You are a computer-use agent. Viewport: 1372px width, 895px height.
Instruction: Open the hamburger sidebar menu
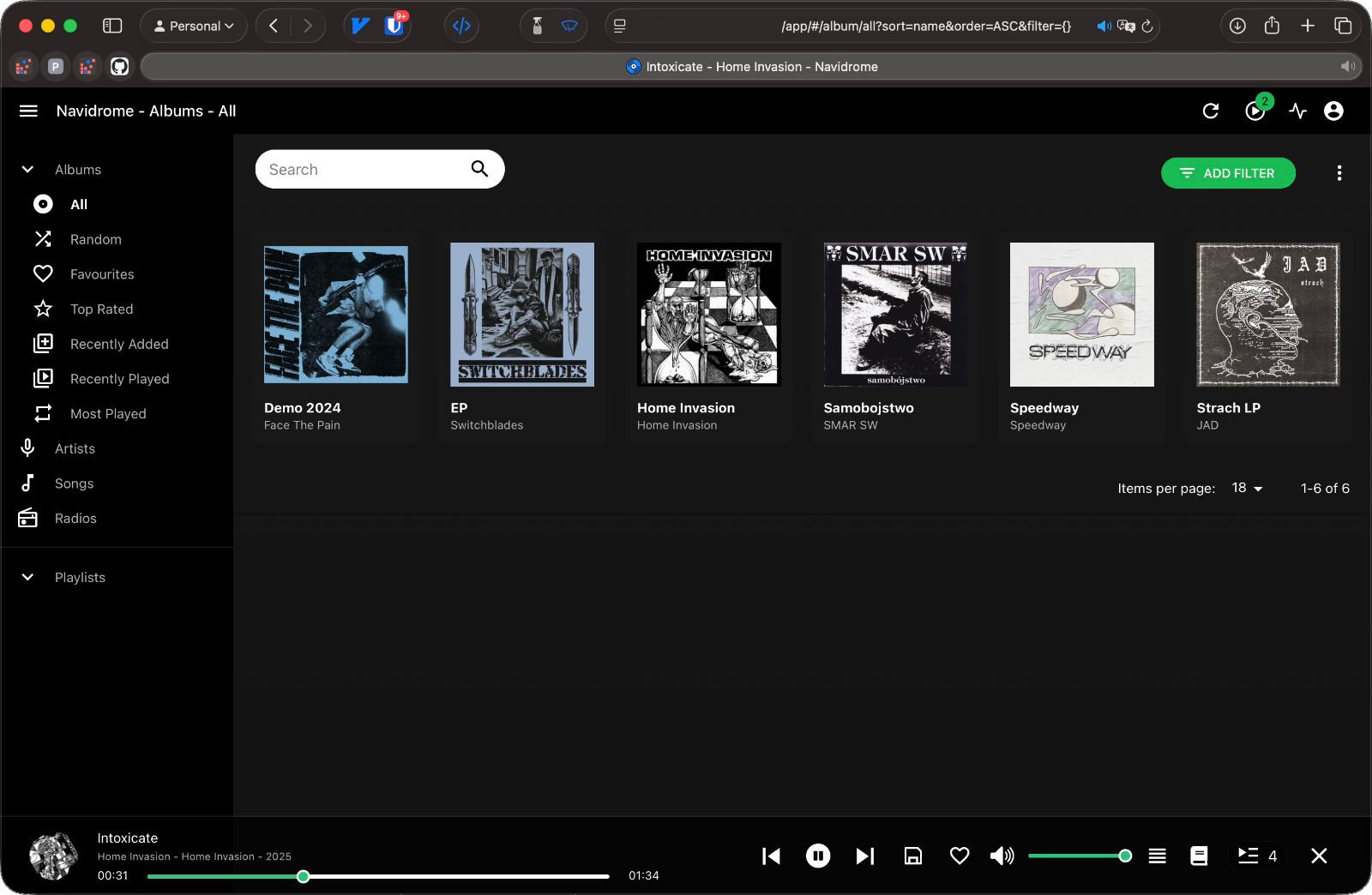pos(28,111)
